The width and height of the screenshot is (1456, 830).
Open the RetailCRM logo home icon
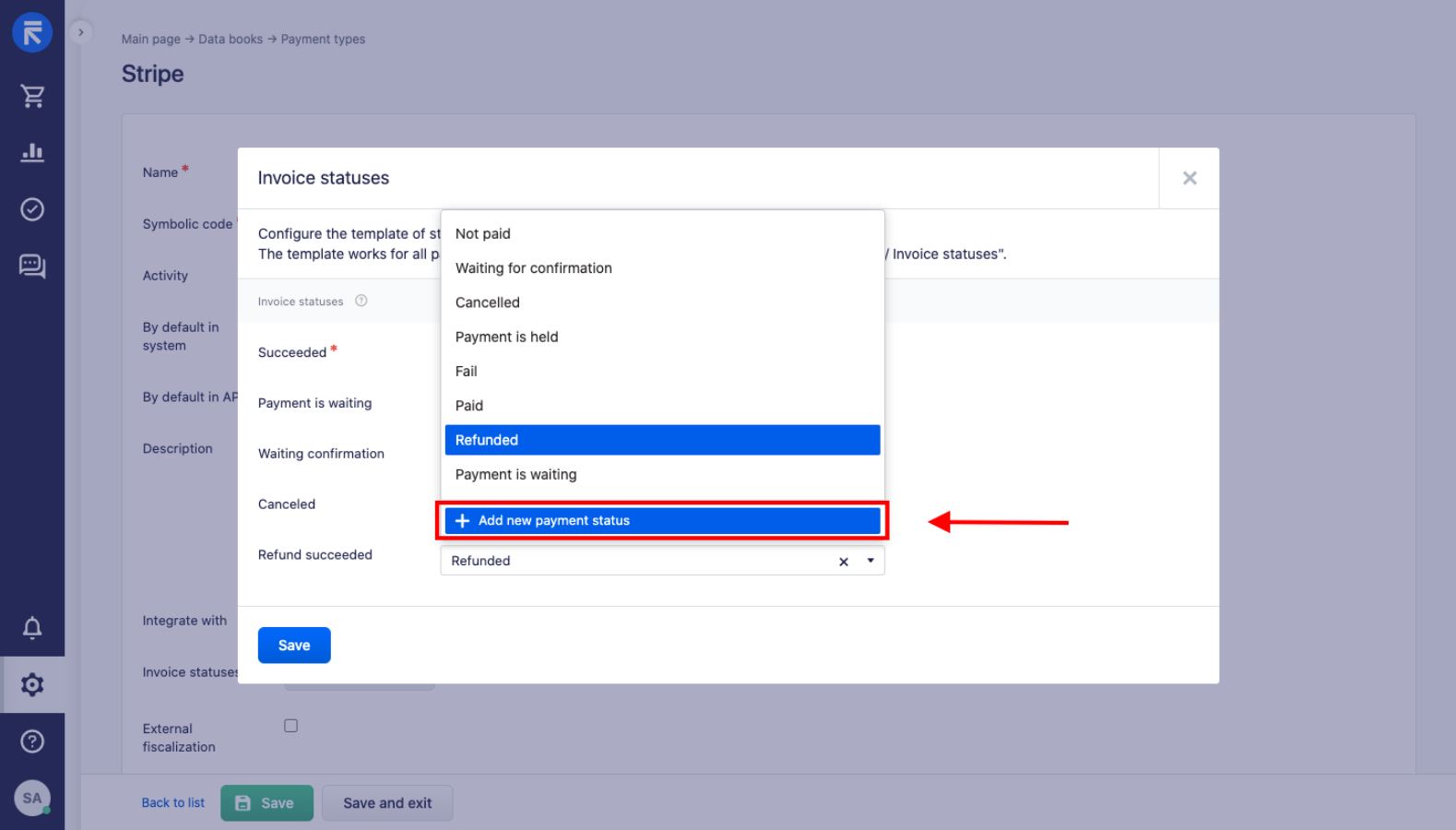click(x=32, y=32)
